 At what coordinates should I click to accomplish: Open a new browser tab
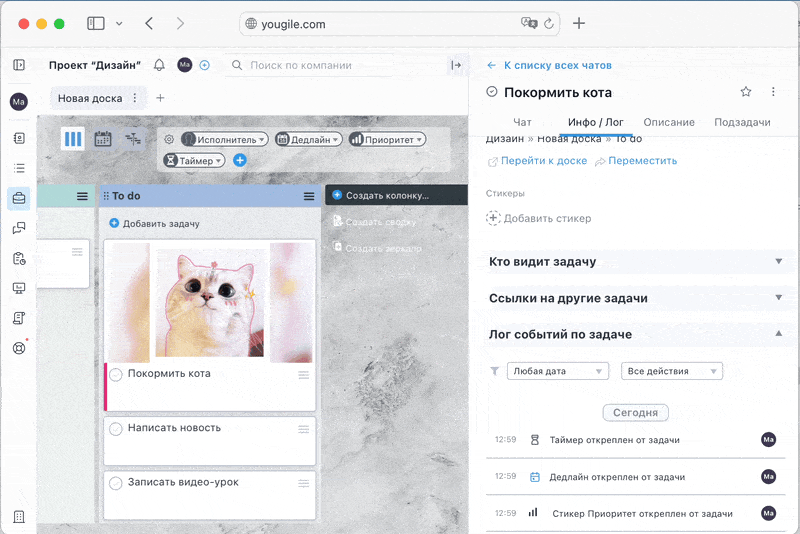579,23
